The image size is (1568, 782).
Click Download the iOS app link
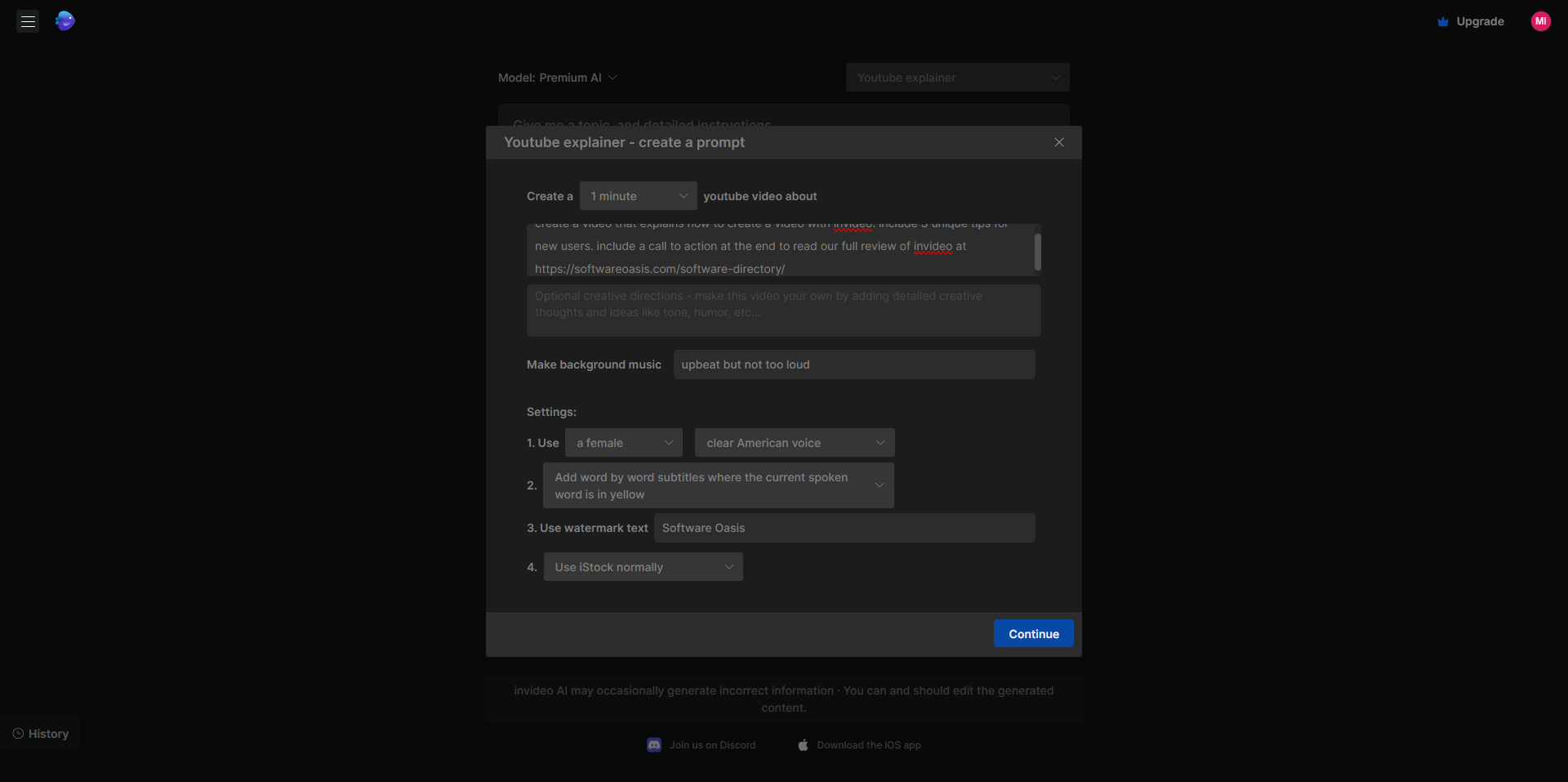(x=868, y=745)
